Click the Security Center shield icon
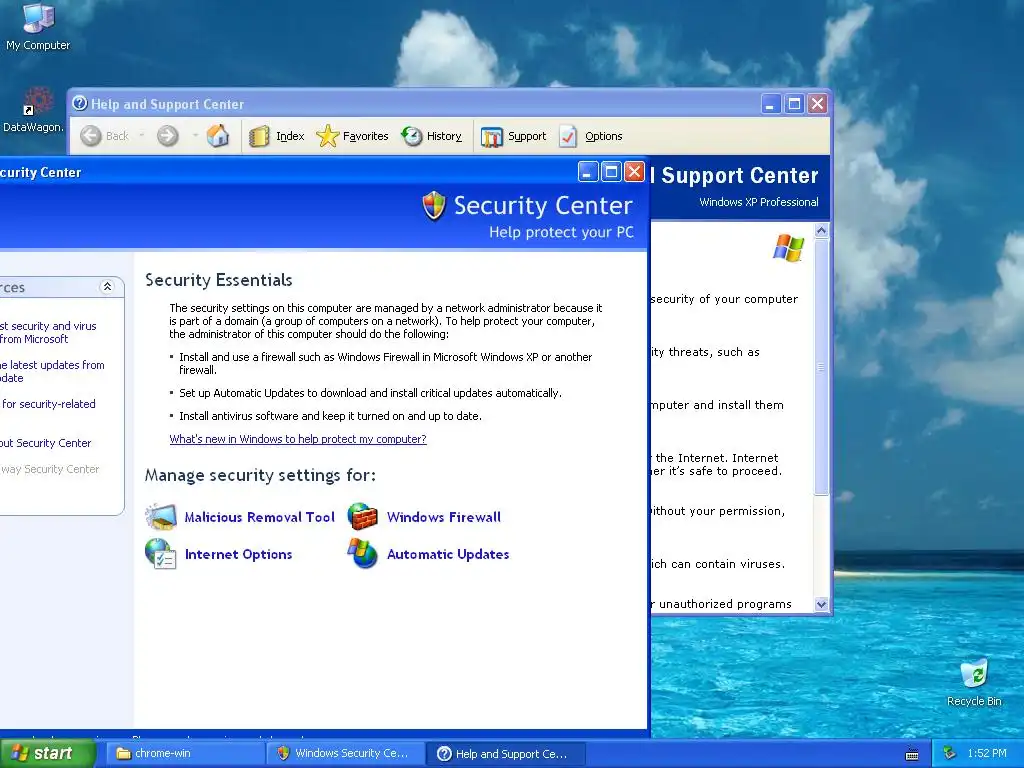This screenshot has height=768, width=1024. click(x=434, y=206)
